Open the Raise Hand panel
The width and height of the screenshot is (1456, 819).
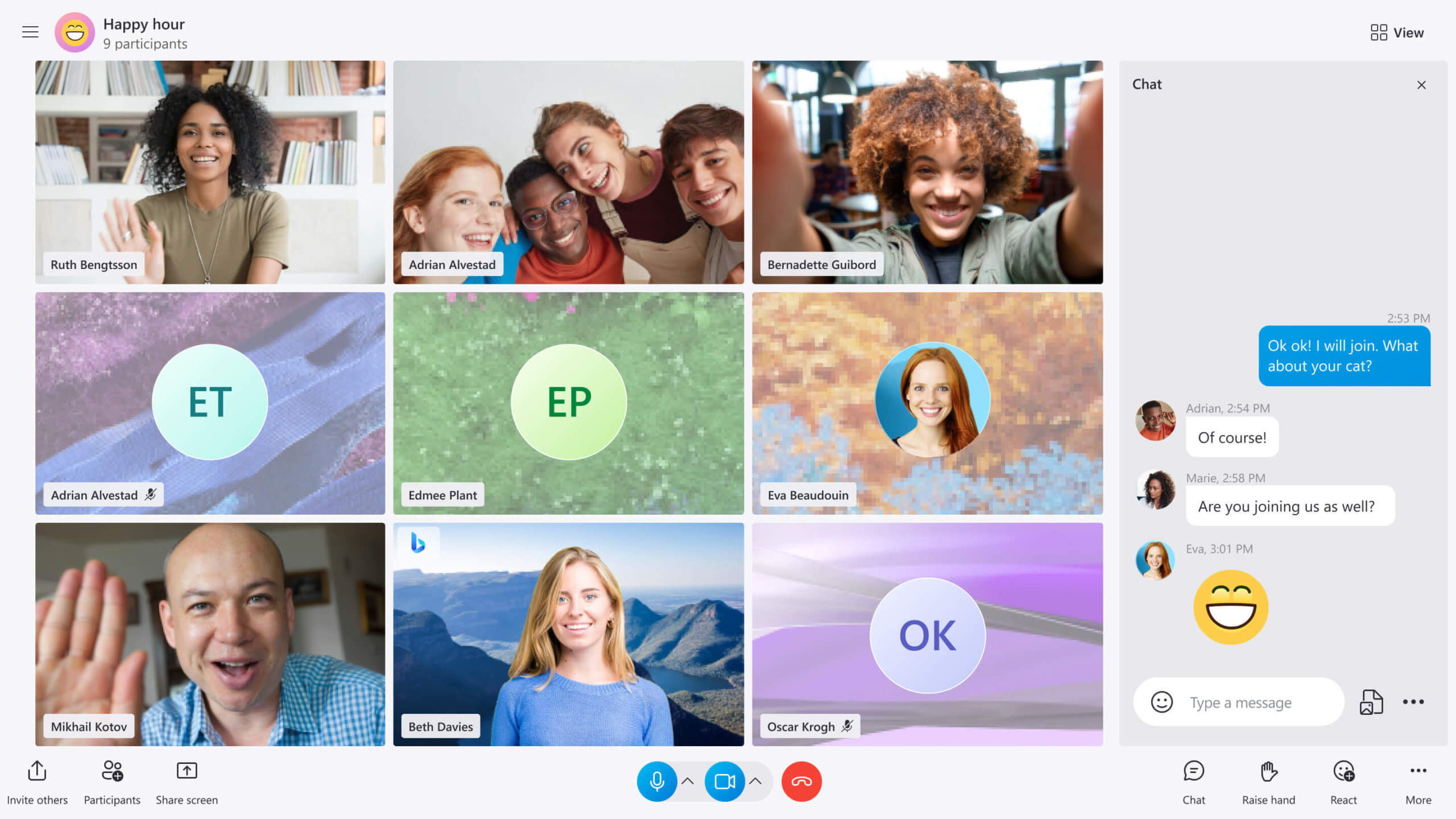tap(1268, 780)
